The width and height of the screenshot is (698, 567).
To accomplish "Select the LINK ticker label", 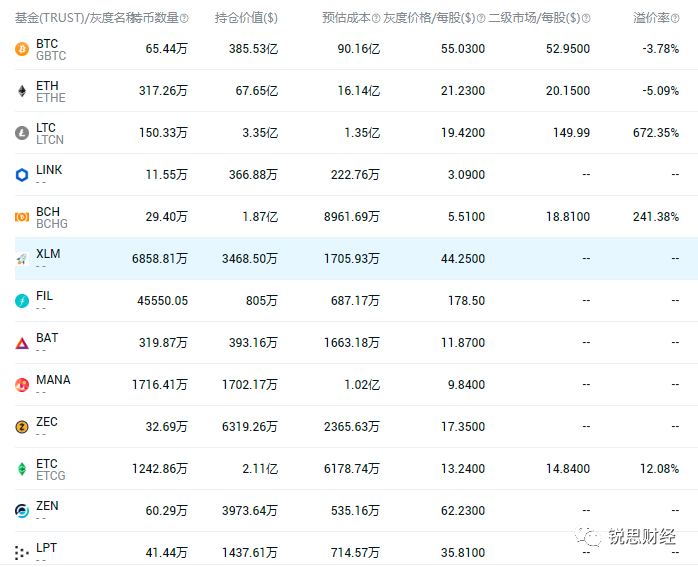I will tap(49, 170).
